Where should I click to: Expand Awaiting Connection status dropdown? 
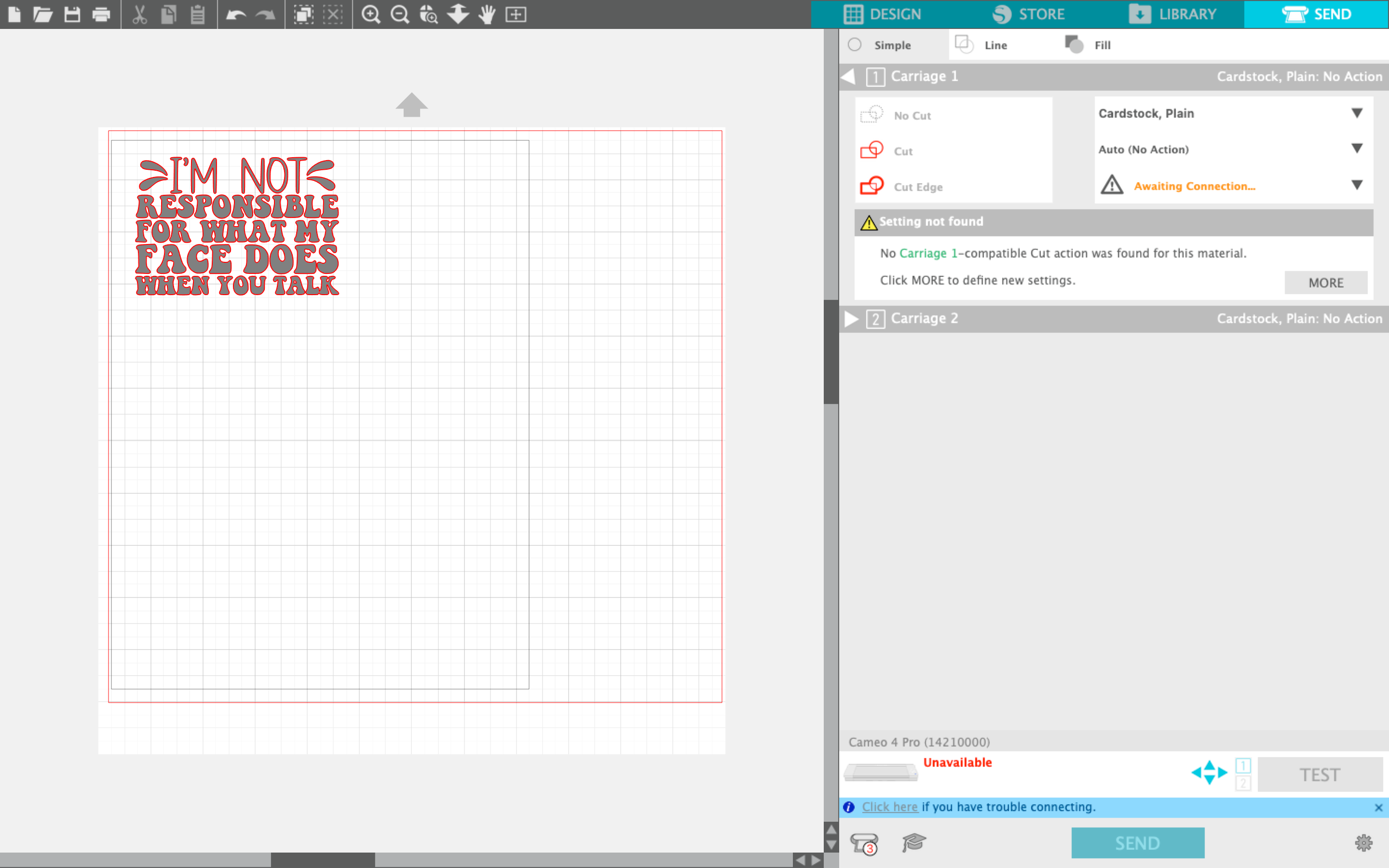click(x=1357, y=186)
